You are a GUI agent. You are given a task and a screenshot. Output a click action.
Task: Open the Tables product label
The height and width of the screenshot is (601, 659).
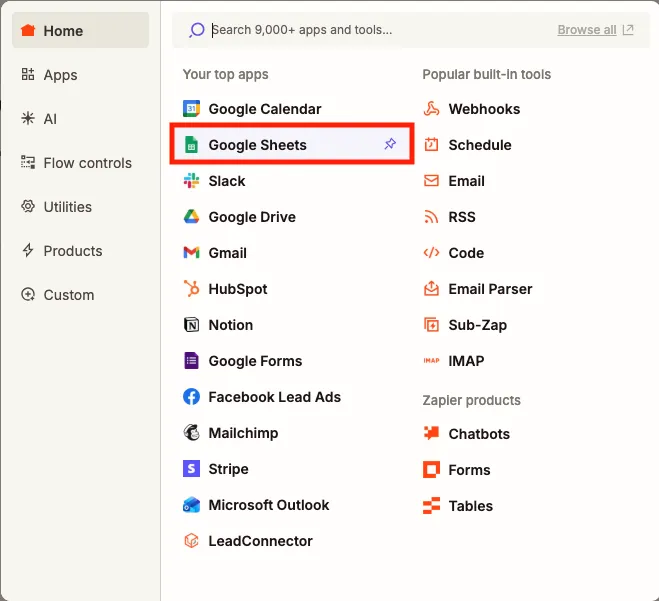click(471, 506)
